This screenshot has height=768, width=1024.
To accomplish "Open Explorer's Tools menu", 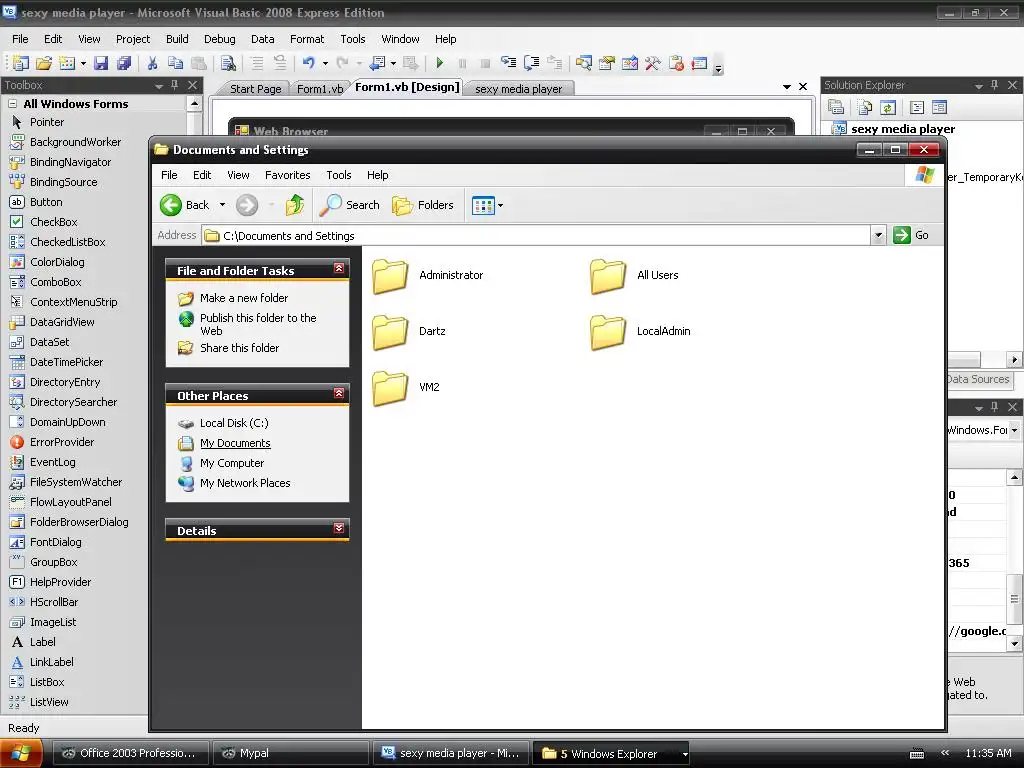I will 339,175.
